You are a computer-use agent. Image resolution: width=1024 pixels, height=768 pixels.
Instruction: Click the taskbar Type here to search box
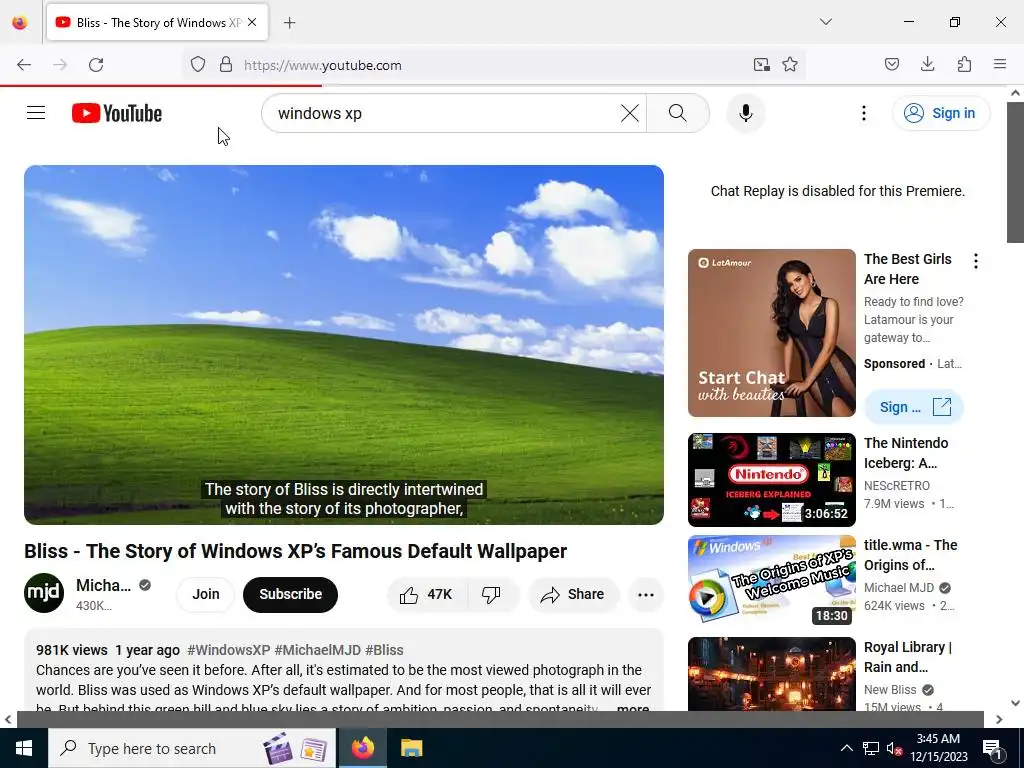click(x=192, y=748)
